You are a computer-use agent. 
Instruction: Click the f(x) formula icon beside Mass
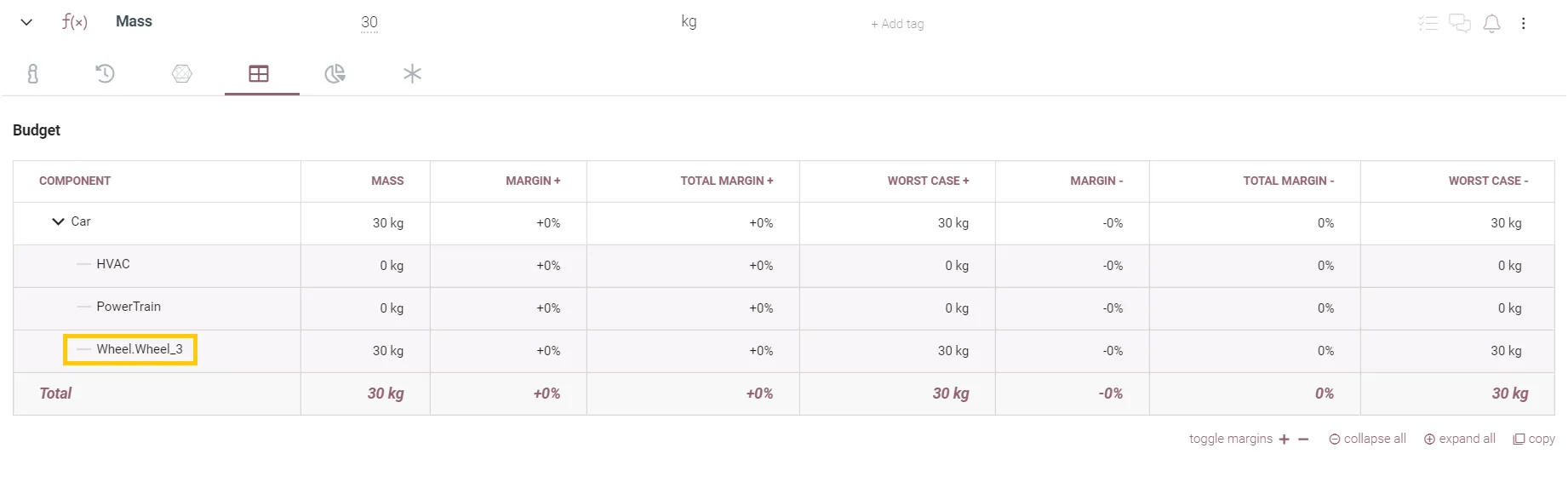(x=74, y=22)
